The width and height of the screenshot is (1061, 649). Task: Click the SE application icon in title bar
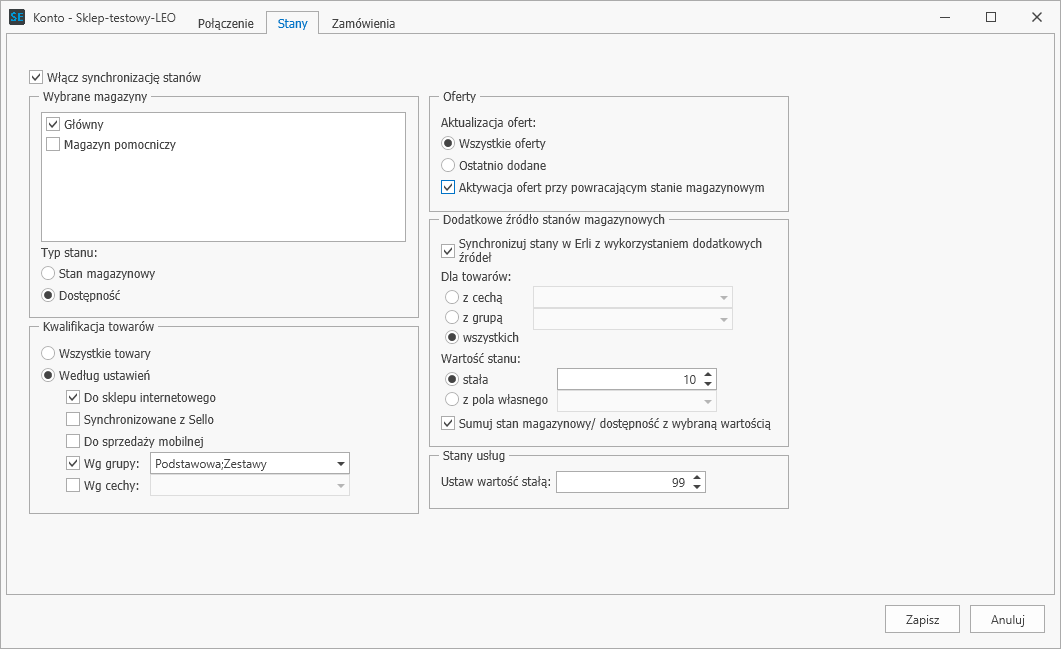click(17, 18)
